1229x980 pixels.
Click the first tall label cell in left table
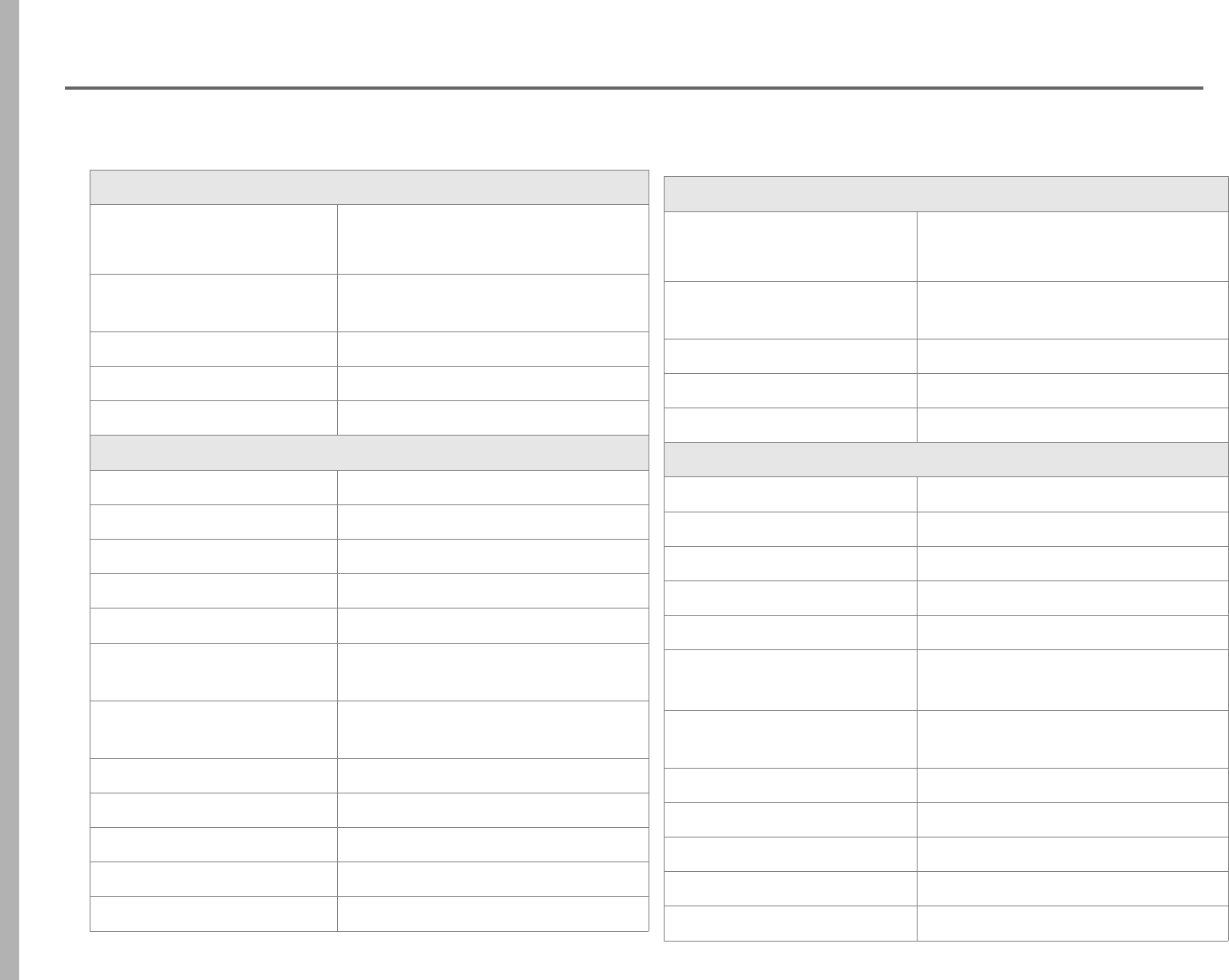pyautogui.click(x=214, y=239)
